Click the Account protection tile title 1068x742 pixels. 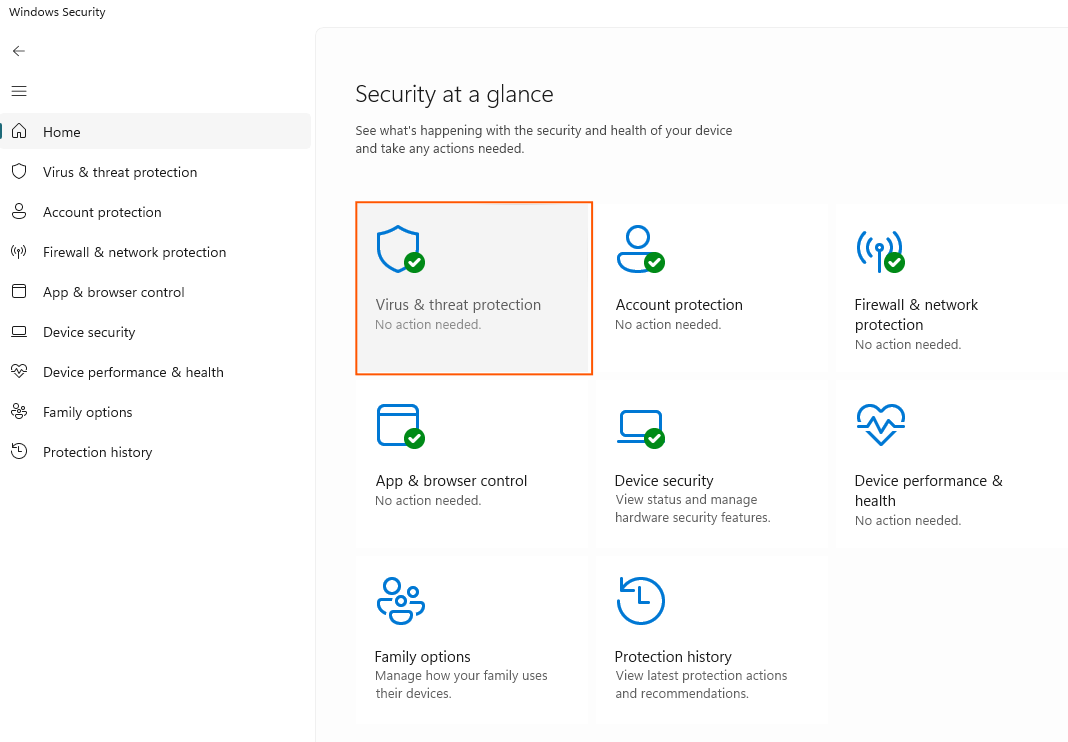pyautogui.click(x=679, y=305)
